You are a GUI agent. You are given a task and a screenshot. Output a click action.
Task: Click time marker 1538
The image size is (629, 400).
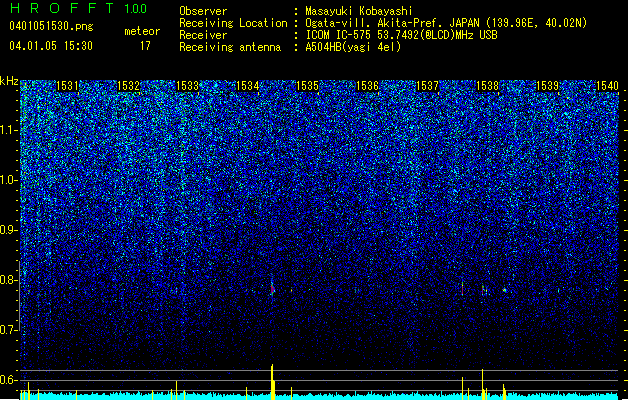(x=487, y=86)
